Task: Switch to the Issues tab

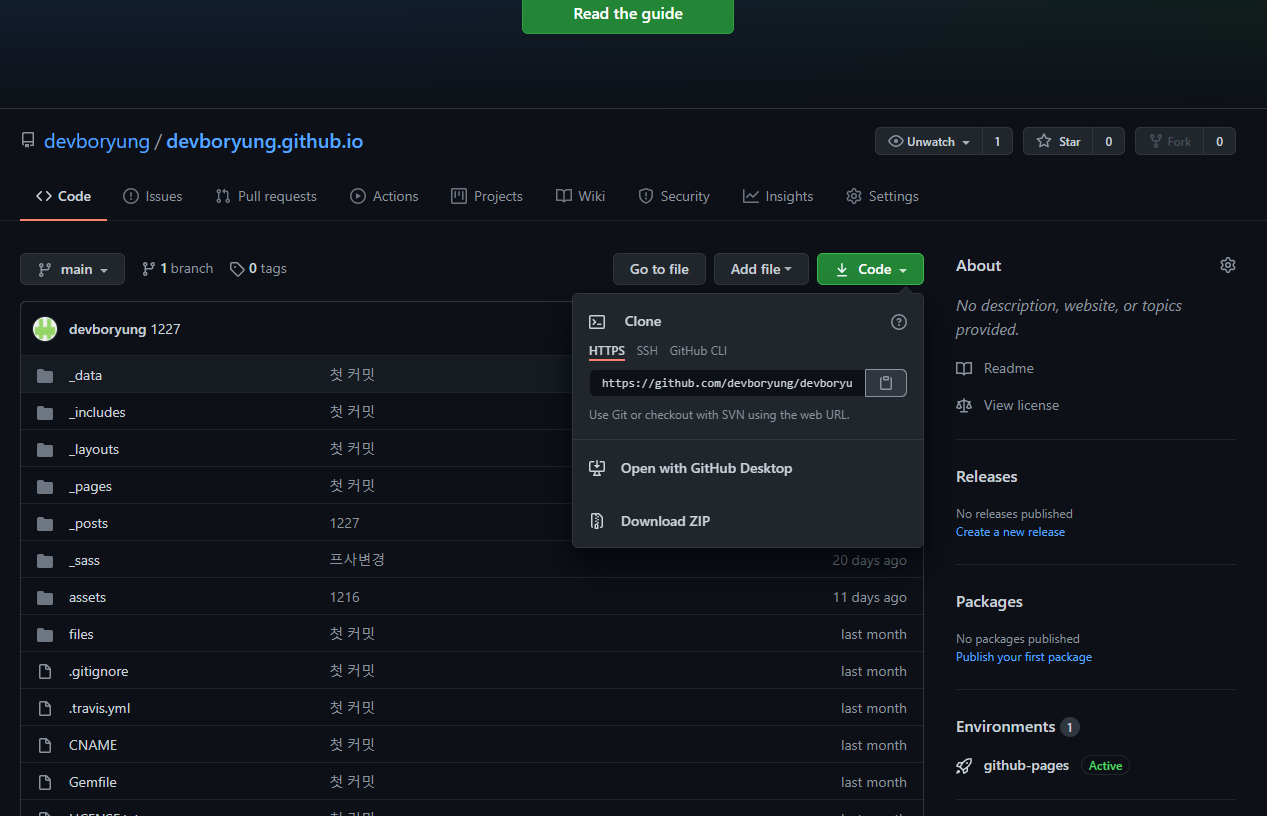Action: 153,196
